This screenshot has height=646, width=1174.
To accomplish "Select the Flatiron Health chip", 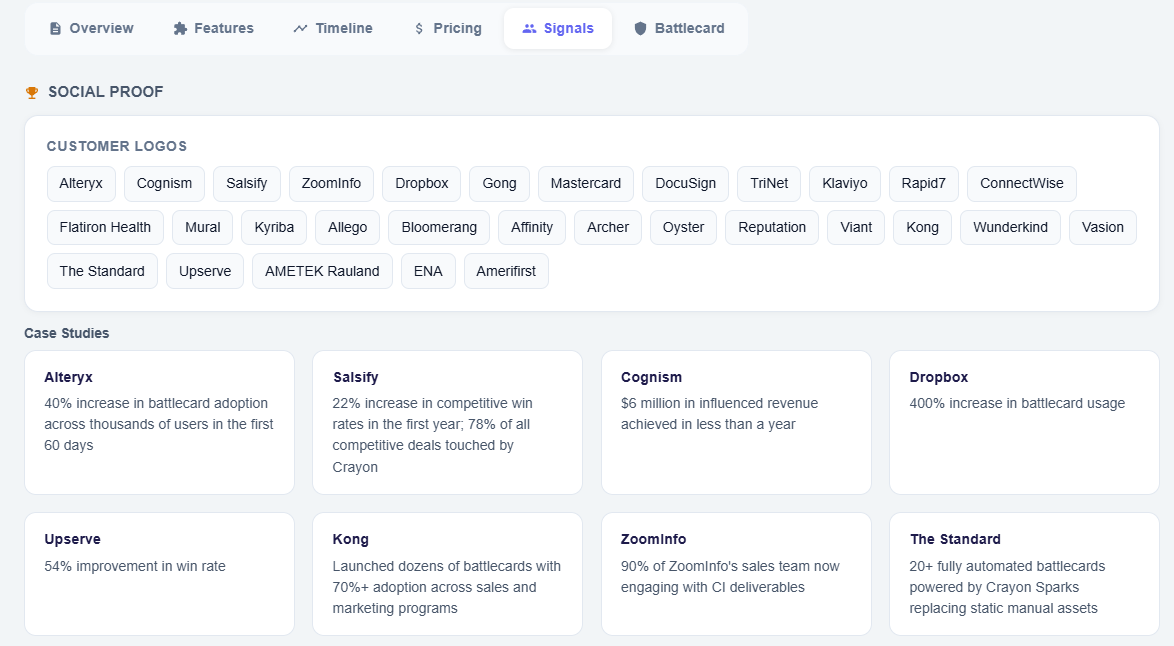I will [x=105, y=227].
